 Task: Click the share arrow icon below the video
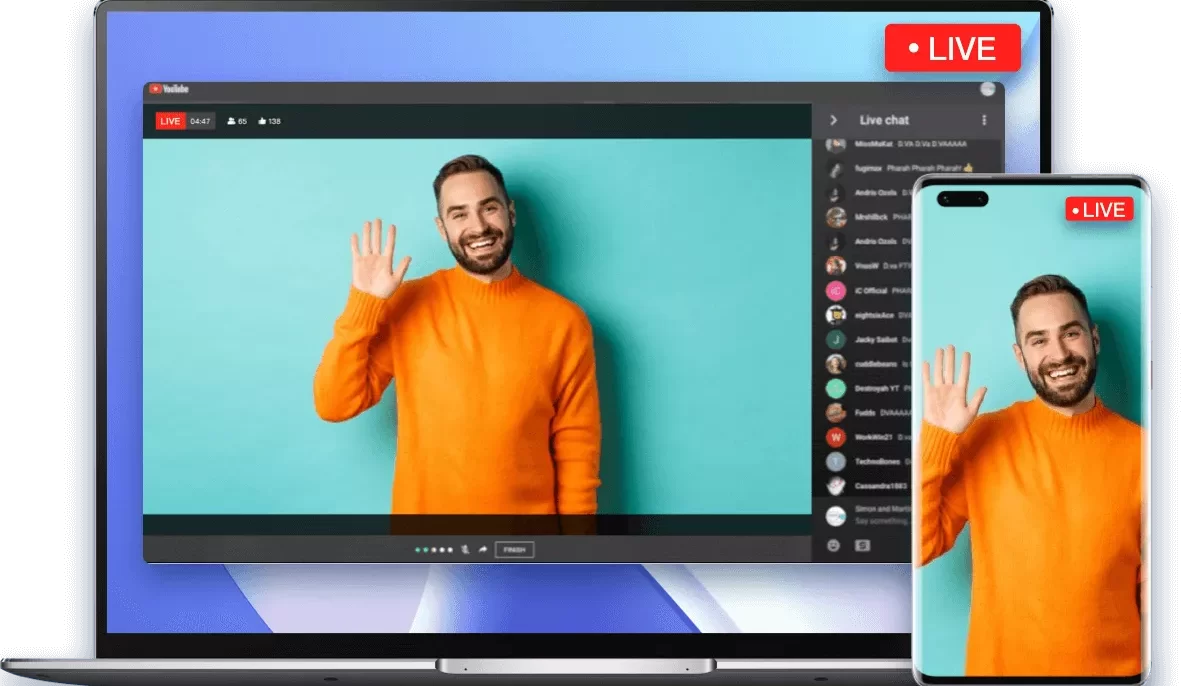pyautogui.click(x=482, y=549)
